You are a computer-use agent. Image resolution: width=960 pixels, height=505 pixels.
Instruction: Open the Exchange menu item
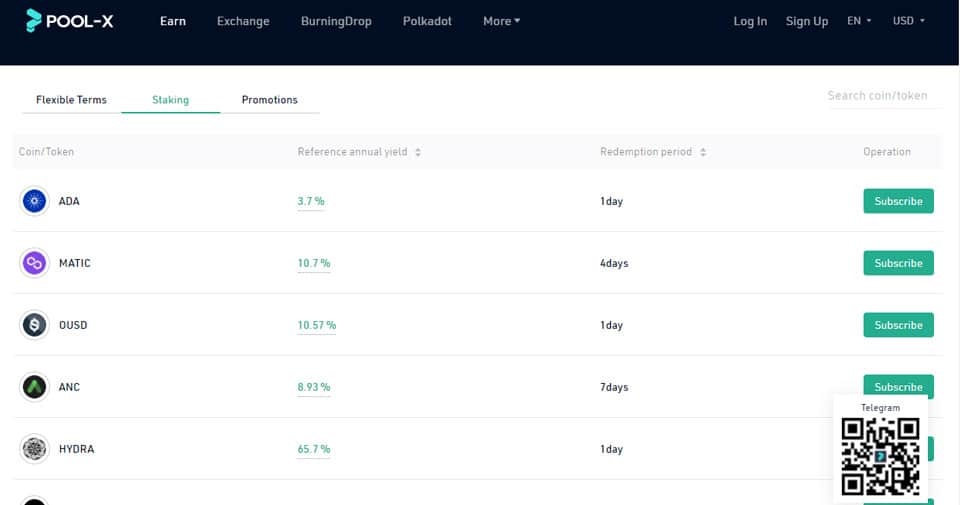[x=243, y=21]
